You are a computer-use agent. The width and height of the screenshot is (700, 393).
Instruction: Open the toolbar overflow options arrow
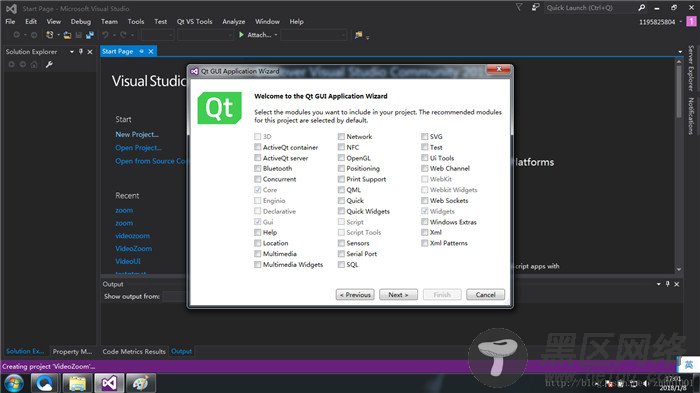click(367, 38)
